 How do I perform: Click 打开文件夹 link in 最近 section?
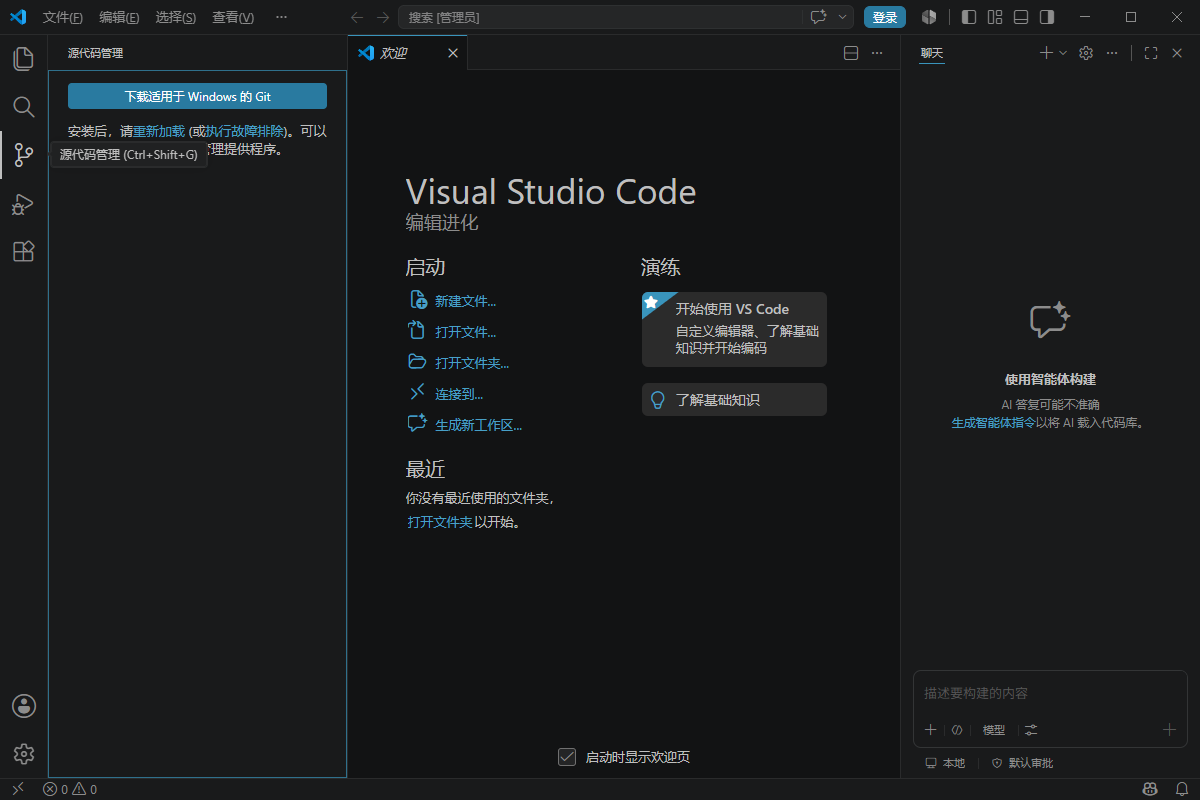click(x=440, y=522)
